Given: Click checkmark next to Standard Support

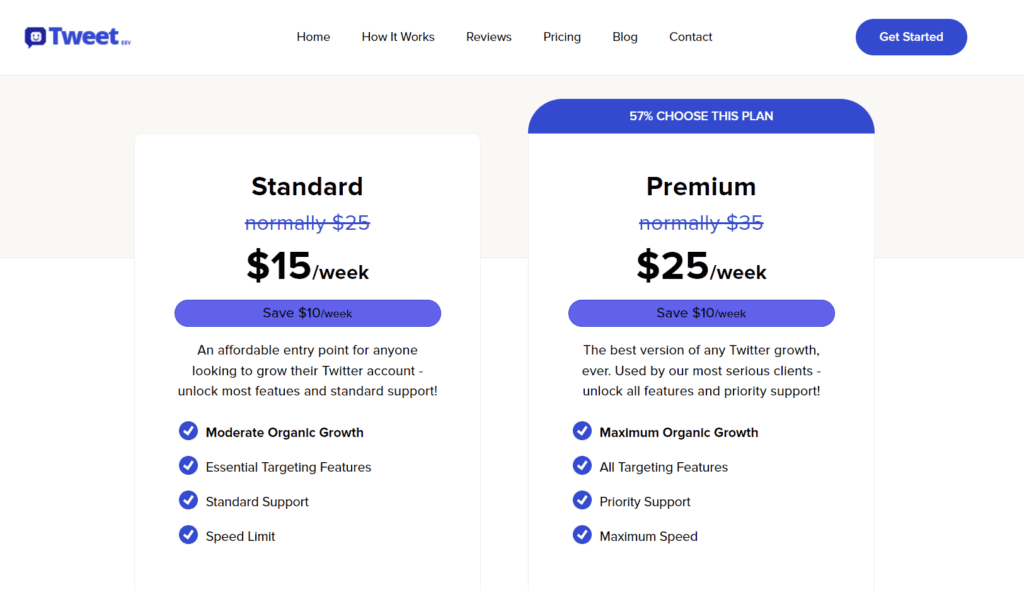Looking at the screenshot, I should (x=188, y=500).
